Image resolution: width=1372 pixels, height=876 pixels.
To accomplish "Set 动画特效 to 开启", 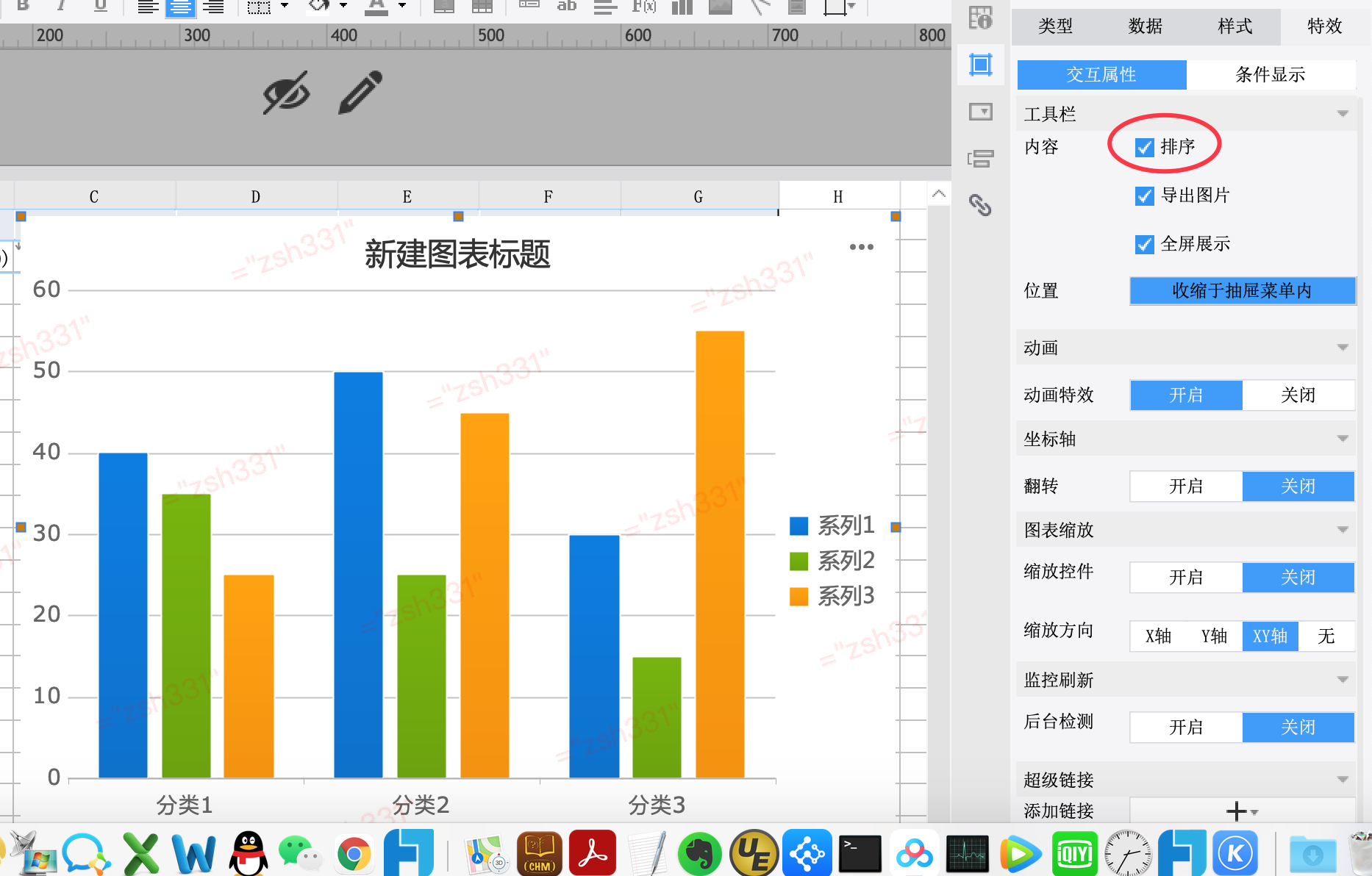I will coord(1186,395).
